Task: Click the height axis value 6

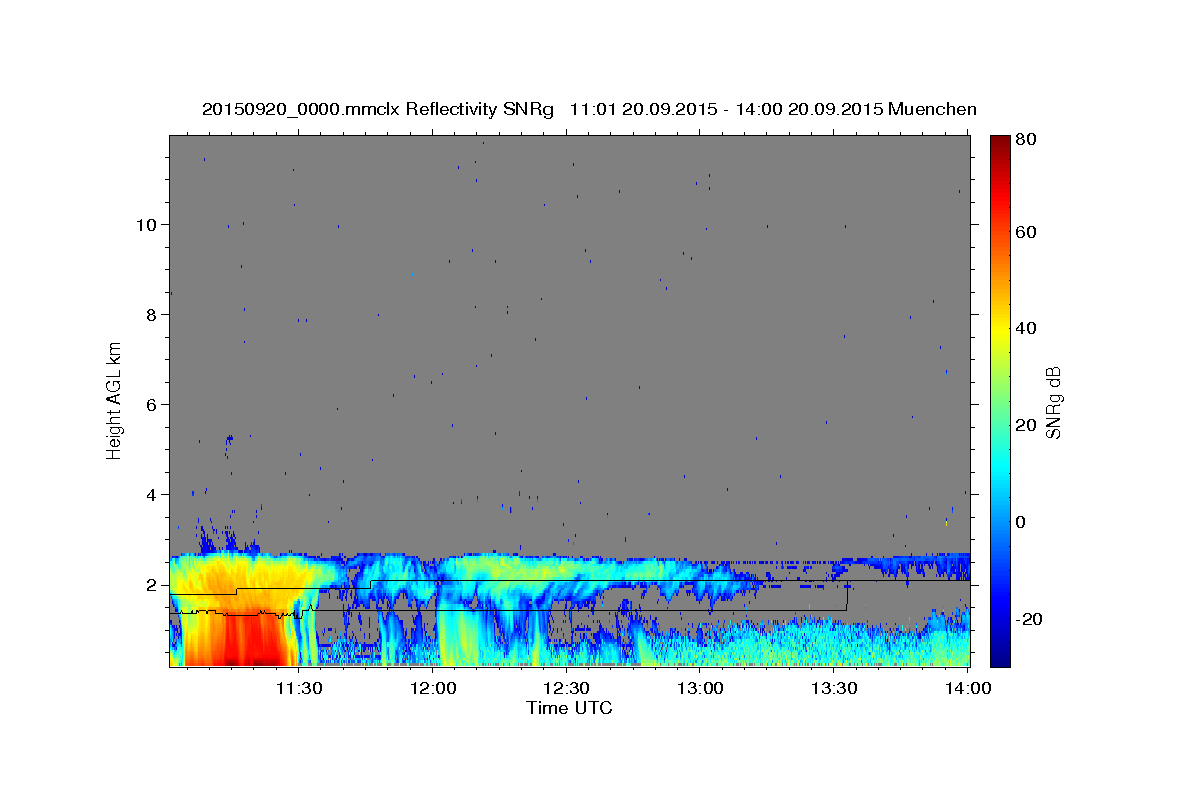Action: (152, 404)
